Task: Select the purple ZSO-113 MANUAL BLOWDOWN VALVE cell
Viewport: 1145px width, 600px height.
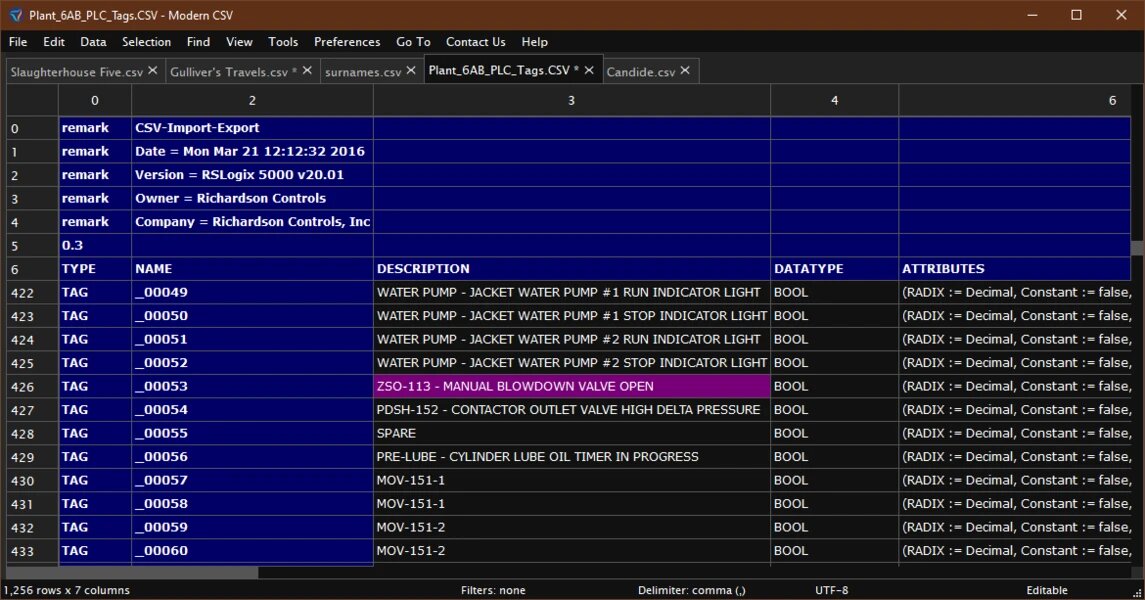Action: click(x=571, y=386)
